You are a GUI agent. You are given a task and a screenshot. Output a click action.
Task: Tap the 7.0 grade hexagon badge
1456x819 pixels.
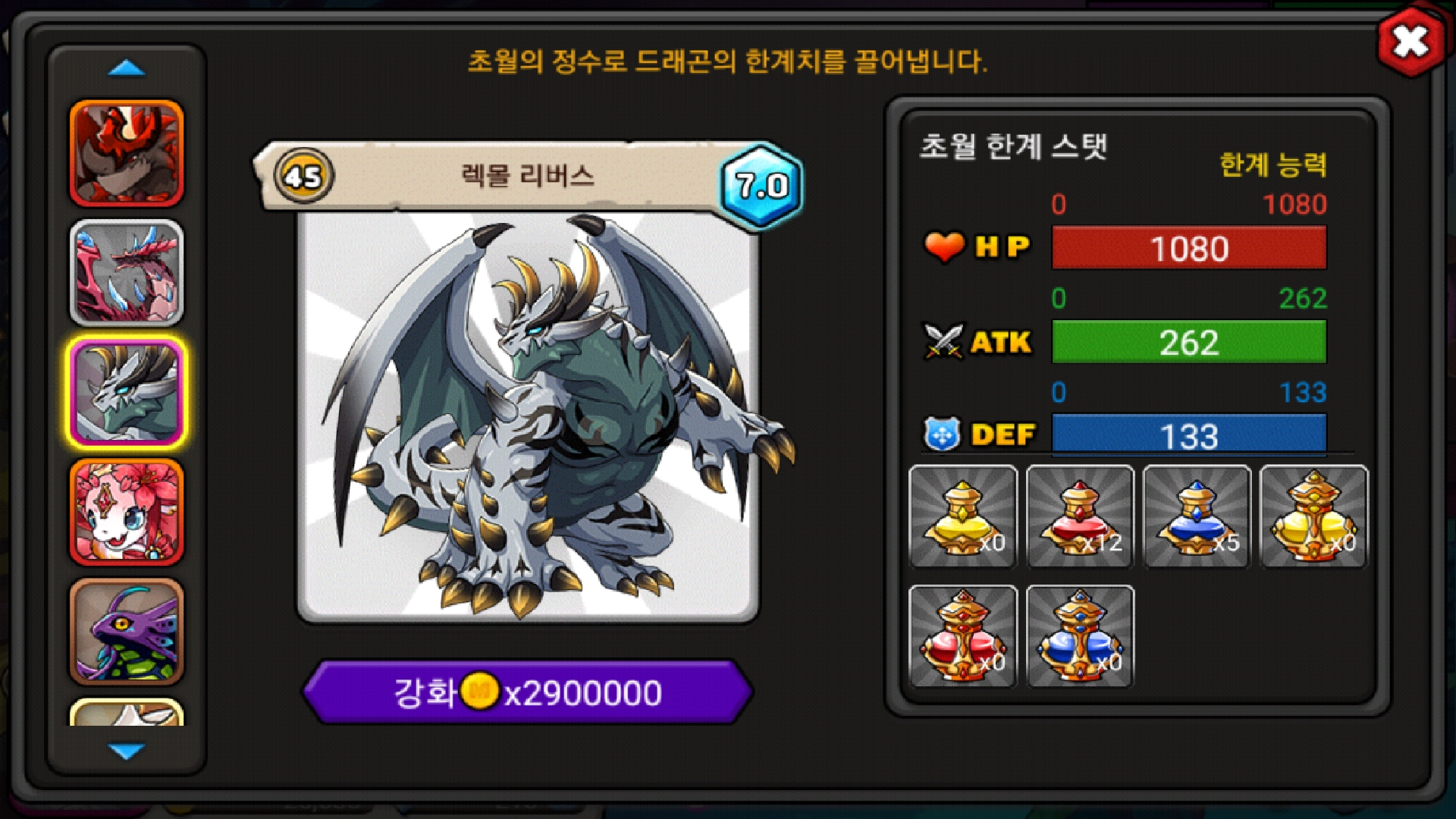click(x=761, y=186)
